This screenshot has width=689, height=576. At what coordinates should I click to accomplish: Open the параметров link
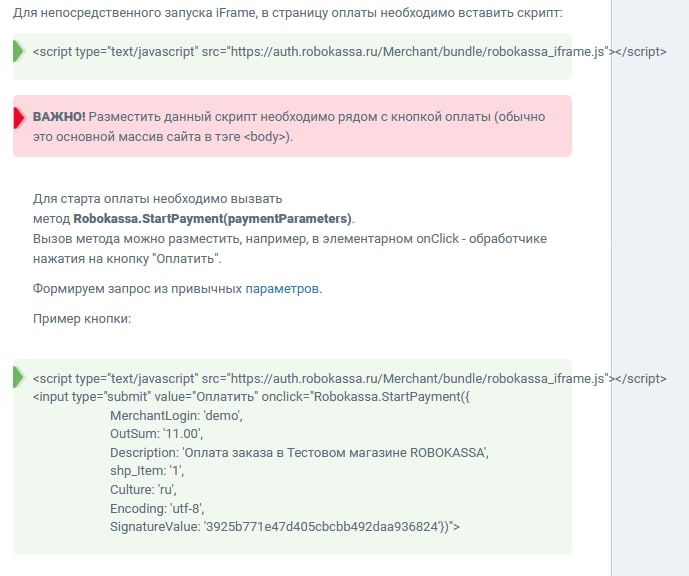click(x=282, y=289)
